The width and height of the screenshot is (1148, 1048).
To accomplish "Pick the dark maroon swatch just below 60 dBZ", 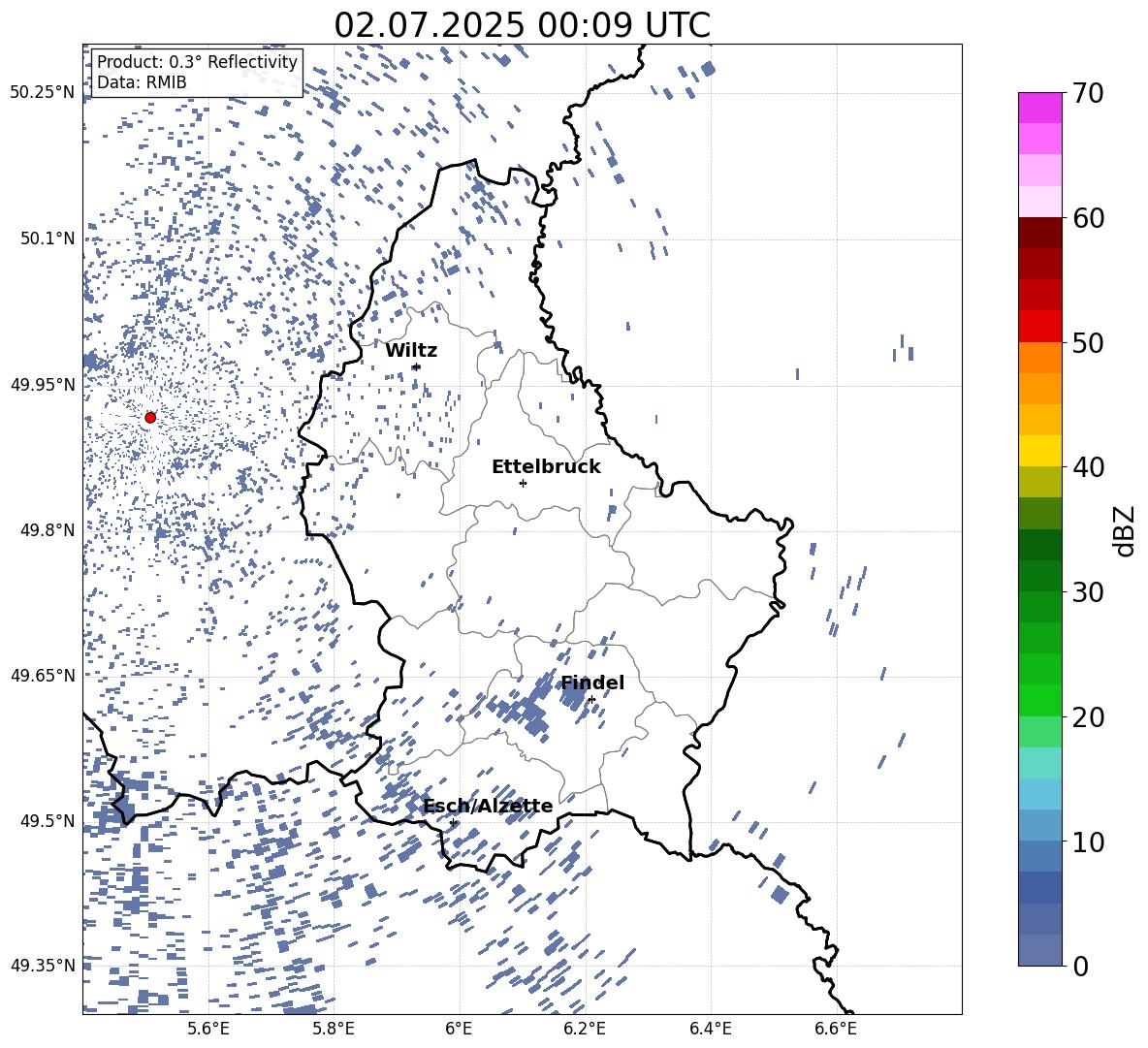I will click(1039, 233).
